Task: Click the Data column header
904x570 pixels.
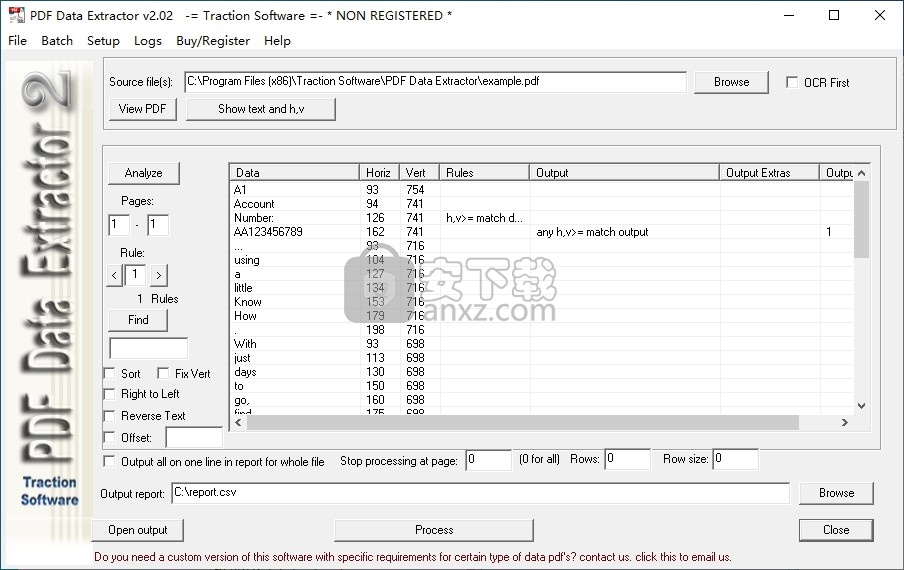Action: click(294, 173)
